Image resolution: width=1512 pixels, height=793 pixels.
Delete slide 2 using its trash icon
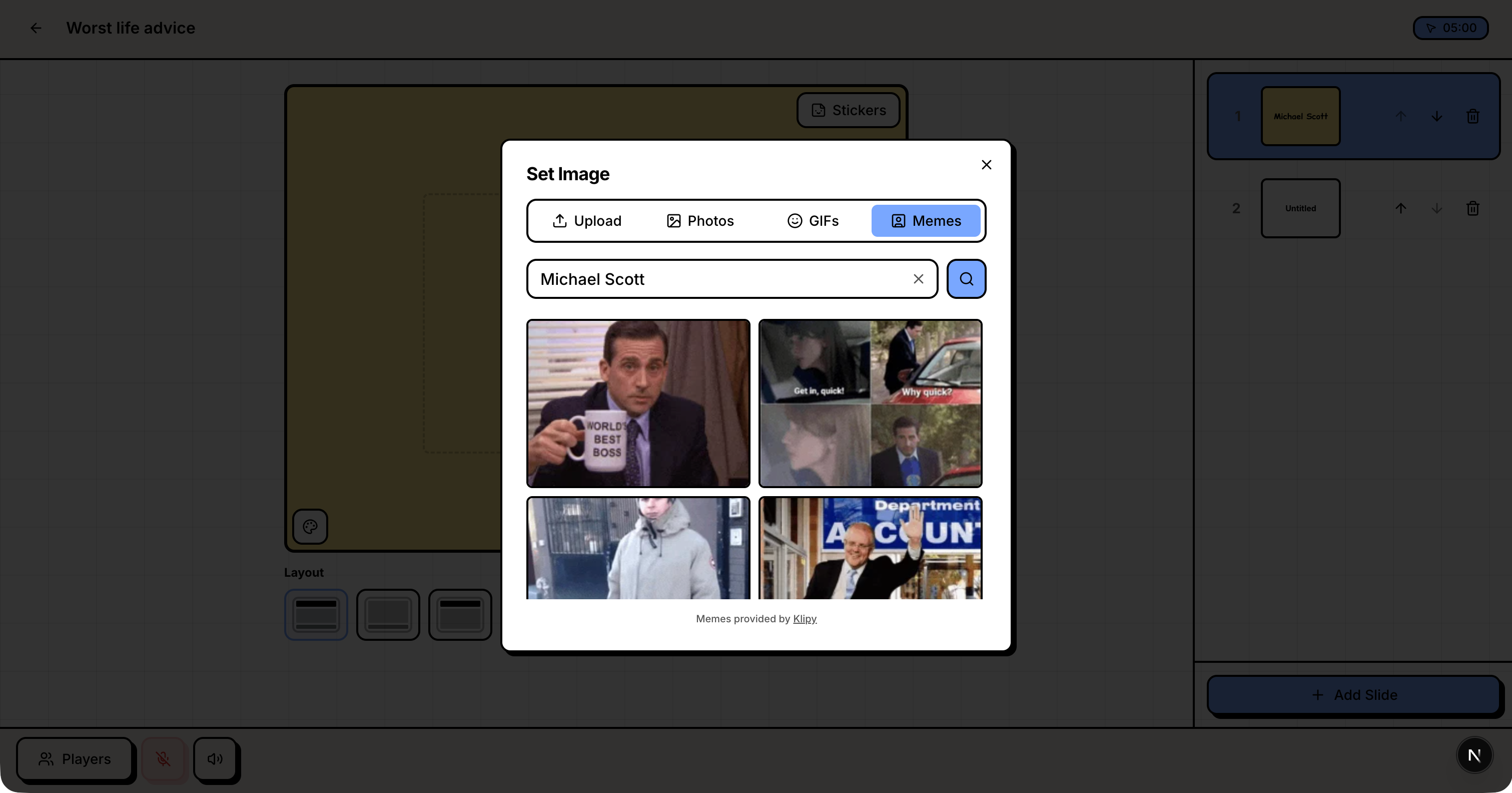pos(1472,208)
